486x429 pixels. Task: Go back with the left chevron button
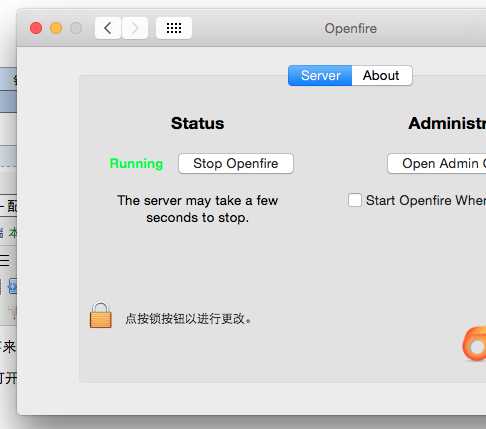click(x=108, y=28)
